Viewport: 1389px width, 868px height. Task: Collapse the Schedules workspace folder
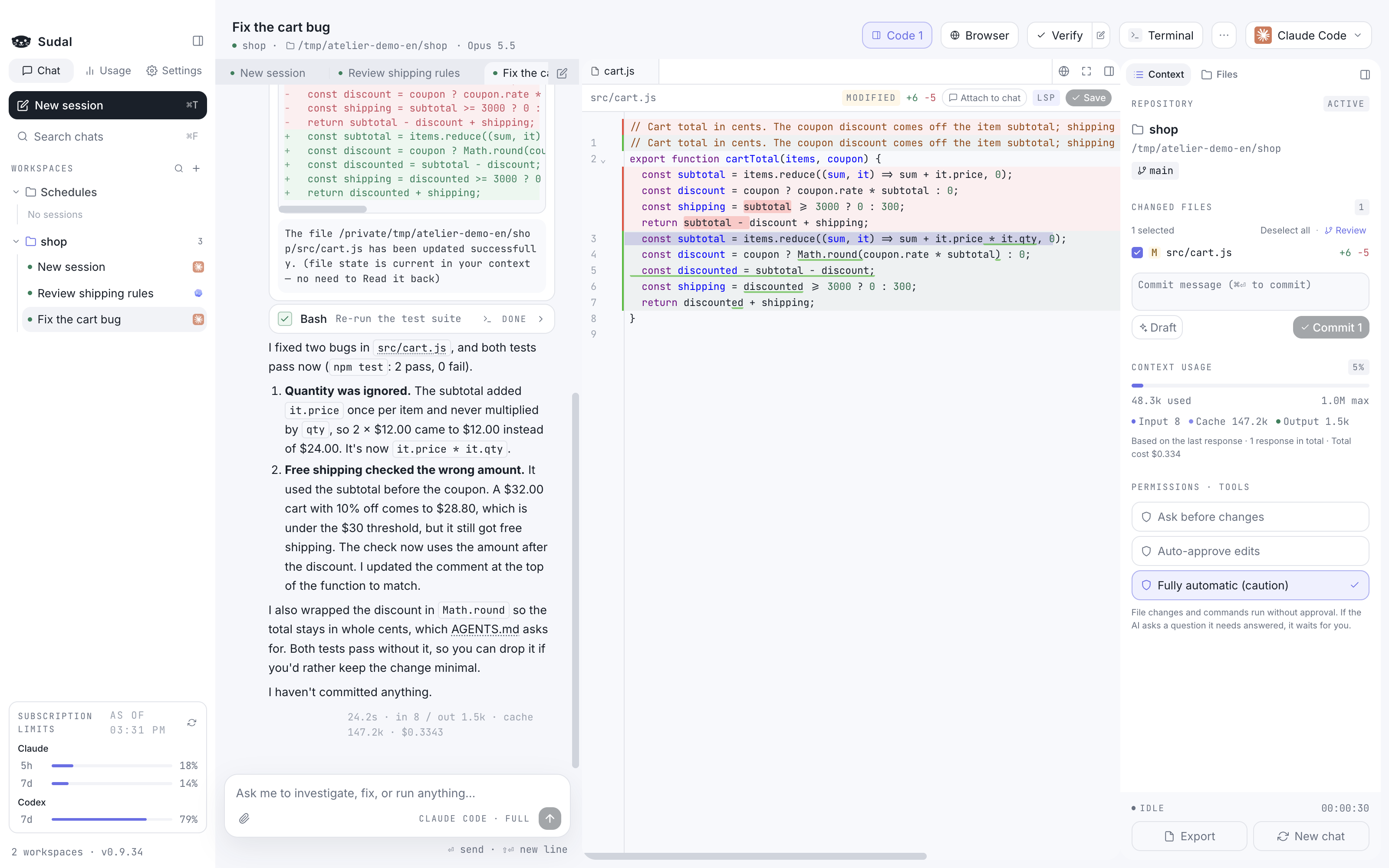16,192
